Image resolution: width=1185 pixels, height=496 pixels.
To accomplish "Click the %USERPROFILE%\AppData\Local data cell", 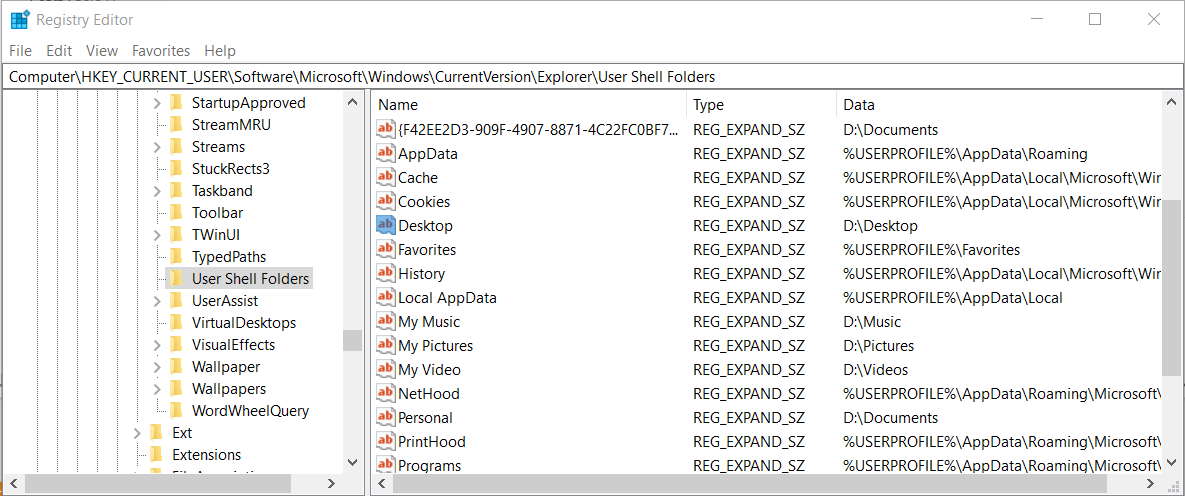I will (953, 298).
